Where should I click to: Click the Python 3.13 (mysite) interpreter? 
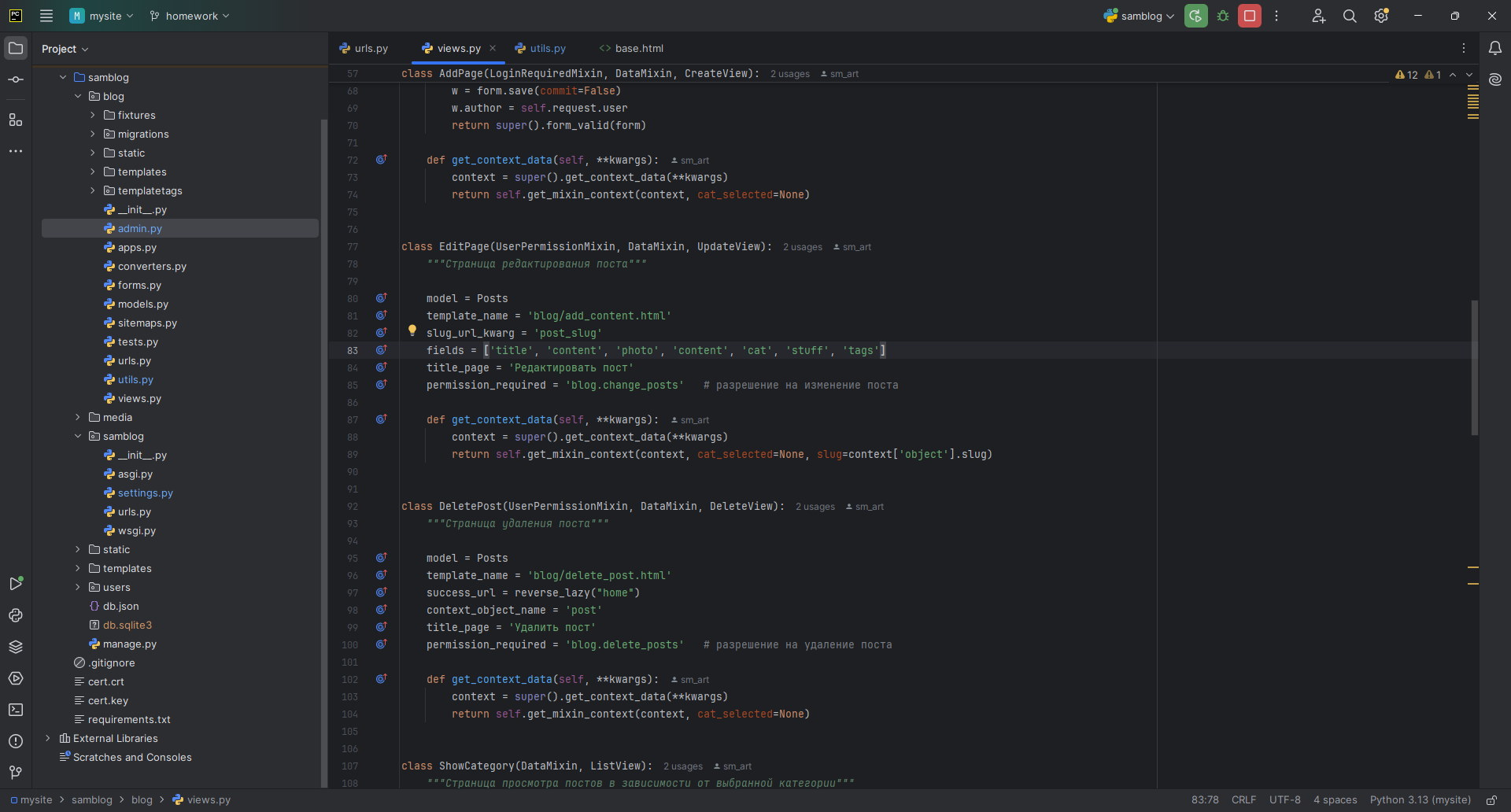point(1420,800)
